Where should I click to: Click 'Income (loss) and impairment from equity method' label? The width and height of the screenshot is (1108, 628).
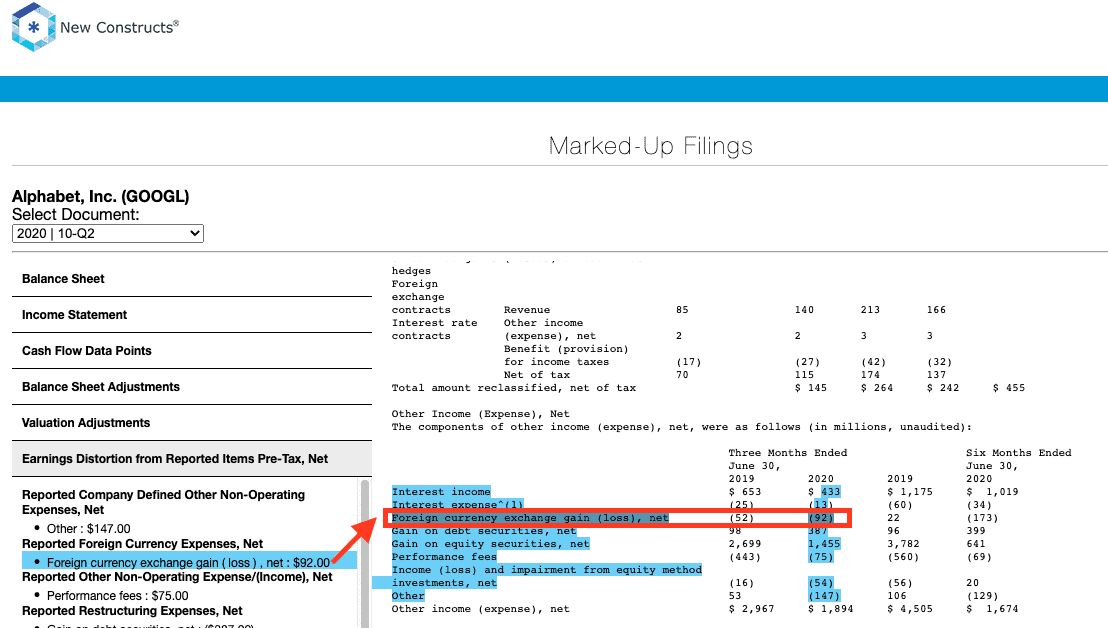(547, 569)
